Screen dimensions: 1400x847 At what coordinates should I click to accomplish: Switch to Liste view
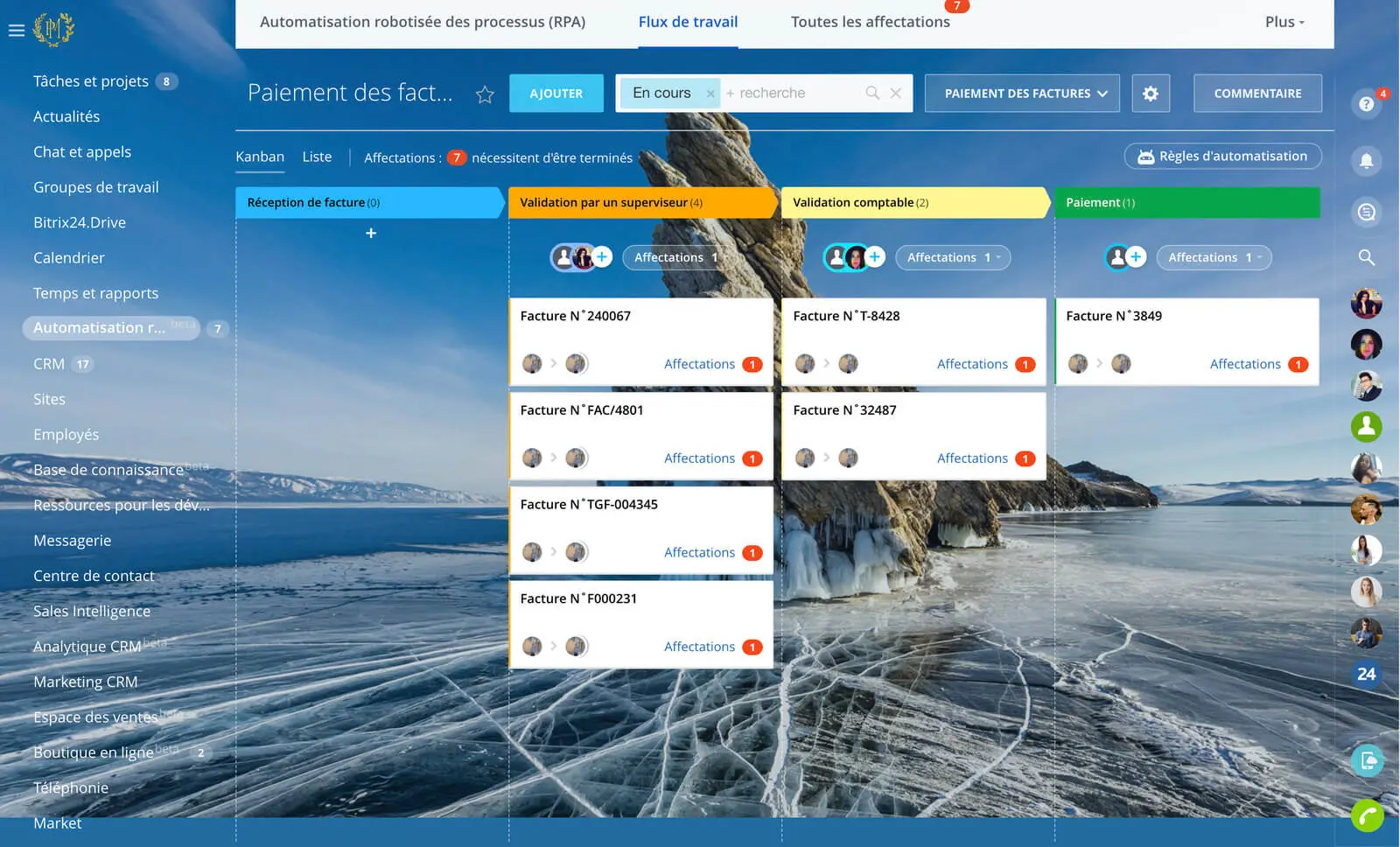(x=317, y=157)
